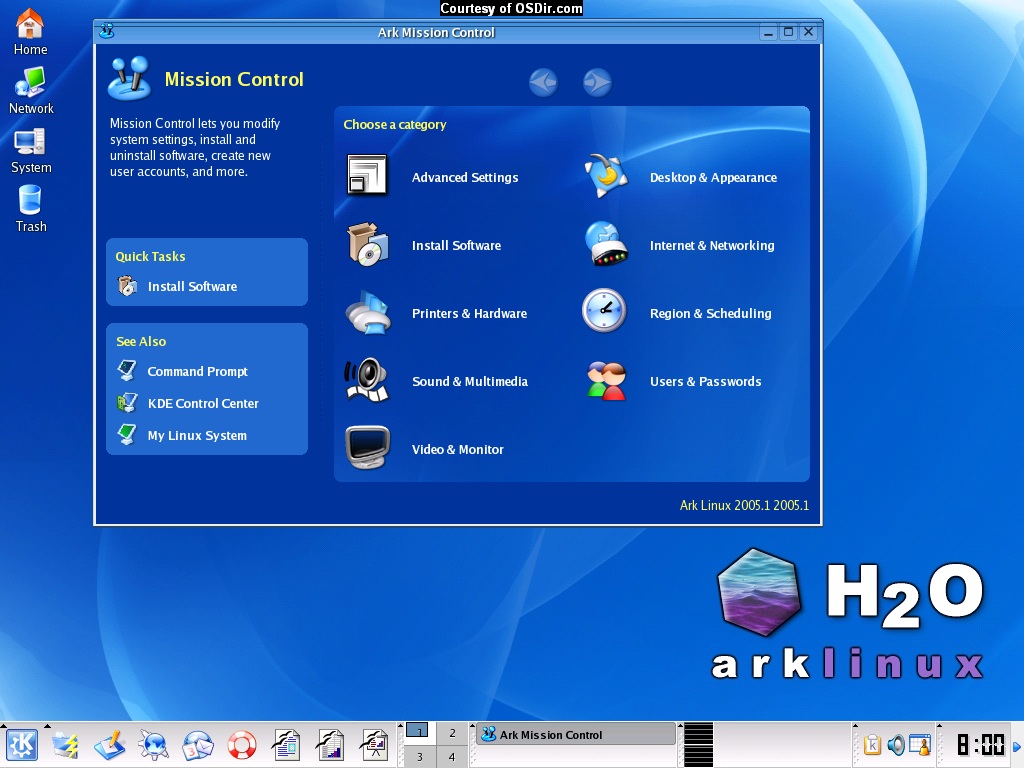
Task: Launch the notepad with pencil panel icon
Action: click(x=110, y=745)
